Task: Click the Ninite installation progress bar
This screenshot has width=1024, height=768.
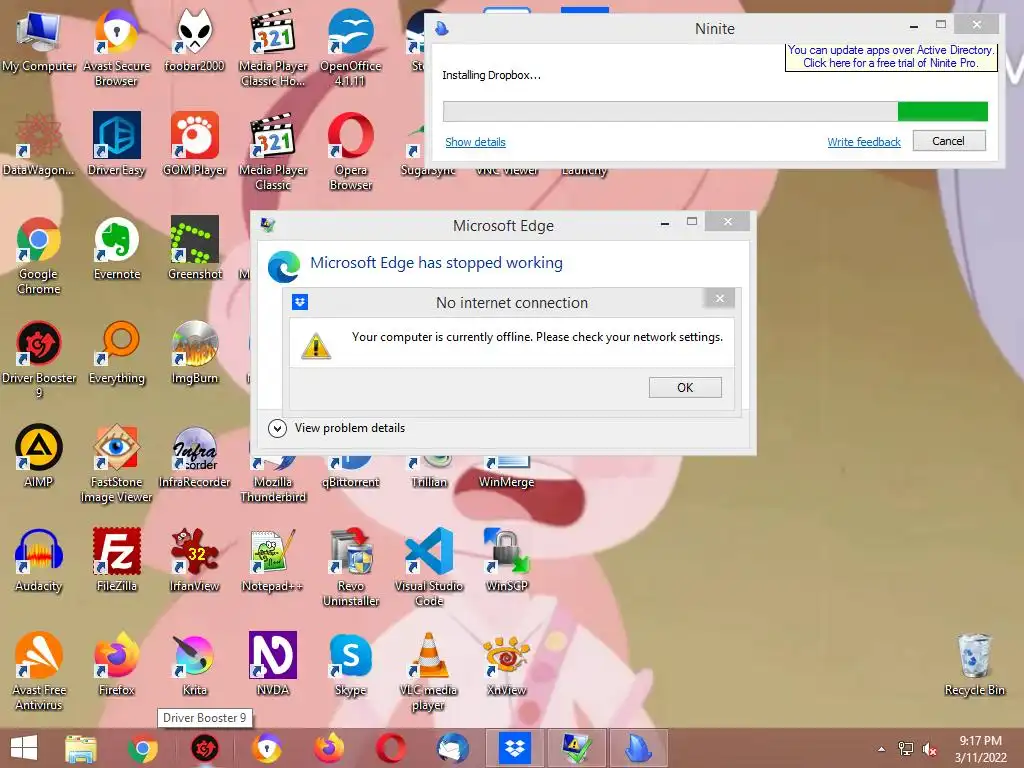Action: pos(715,111)
